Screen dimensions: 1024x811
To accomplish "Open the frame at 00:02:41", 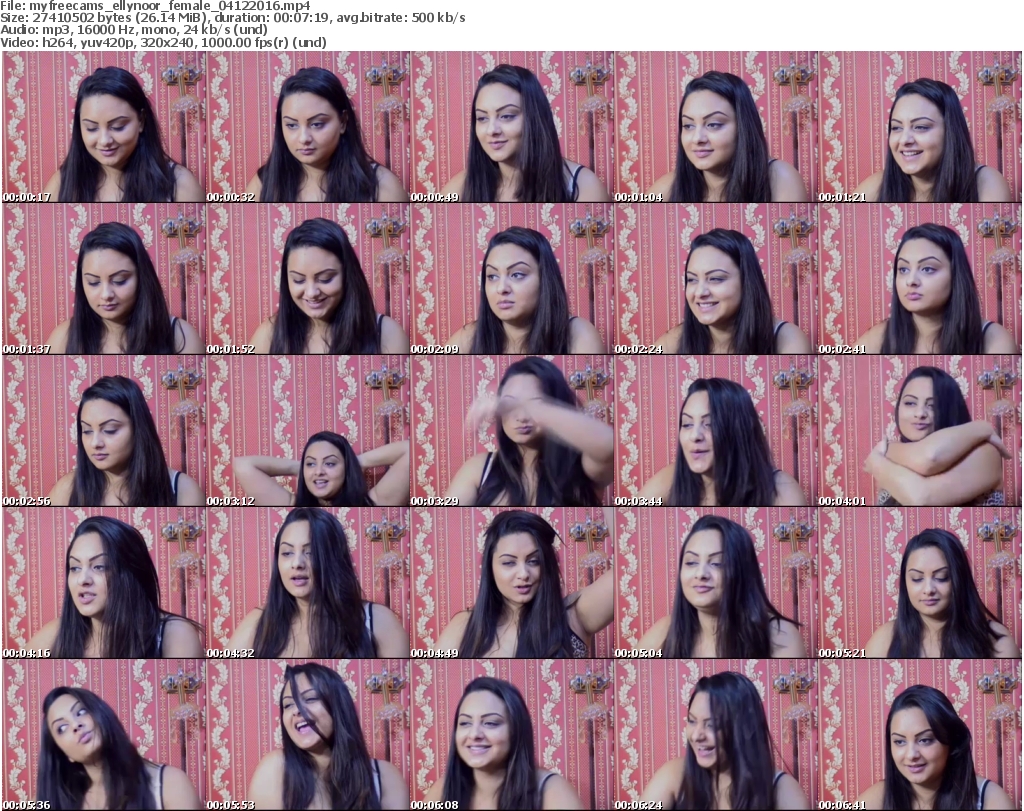I will [x=920, y=279].
